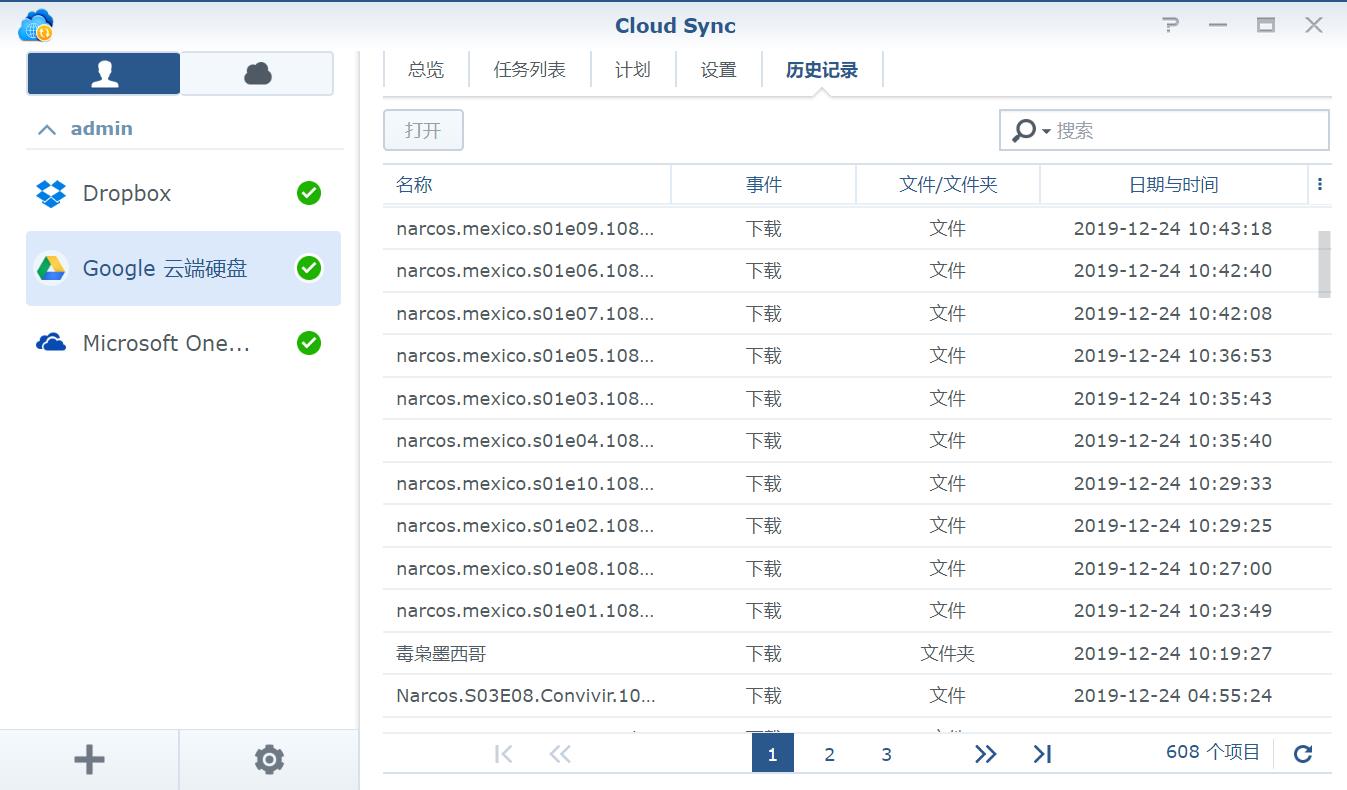Viewport: 1347px width, 790px height.
Task: Open the Cloud Sync app logo icon
Action: [x=36, y=25]
